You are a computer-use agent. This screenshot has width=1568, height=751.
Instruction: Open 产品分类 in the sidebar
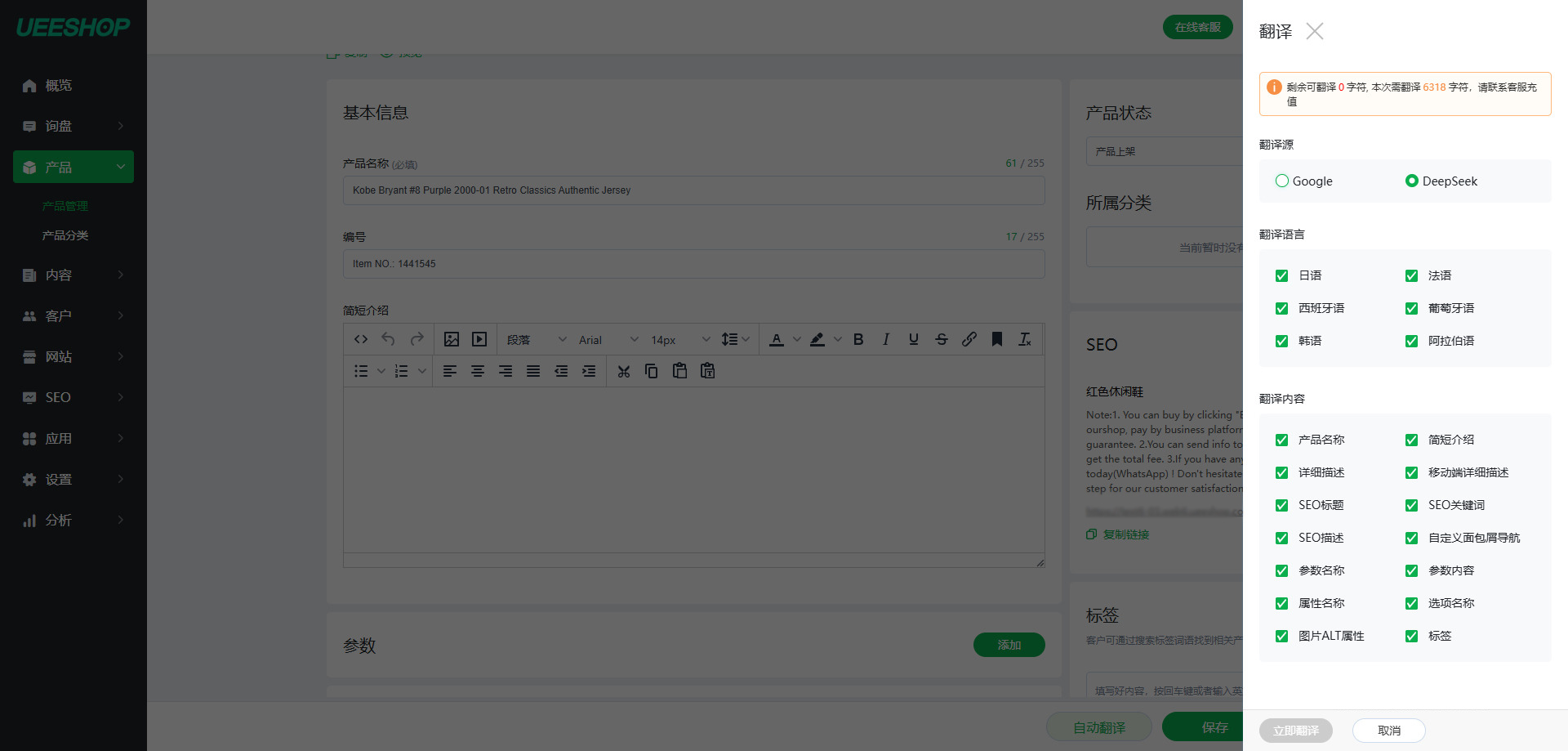point(65,235)
